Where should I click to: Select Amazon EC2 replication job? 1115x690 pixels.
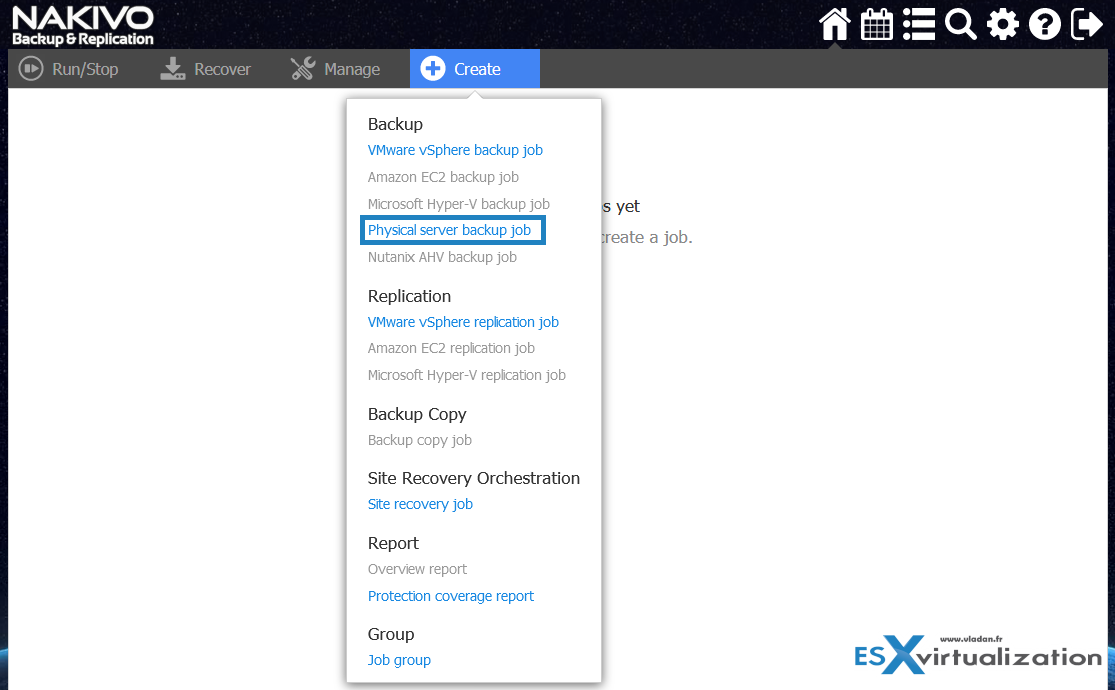[x=451, y=349]
